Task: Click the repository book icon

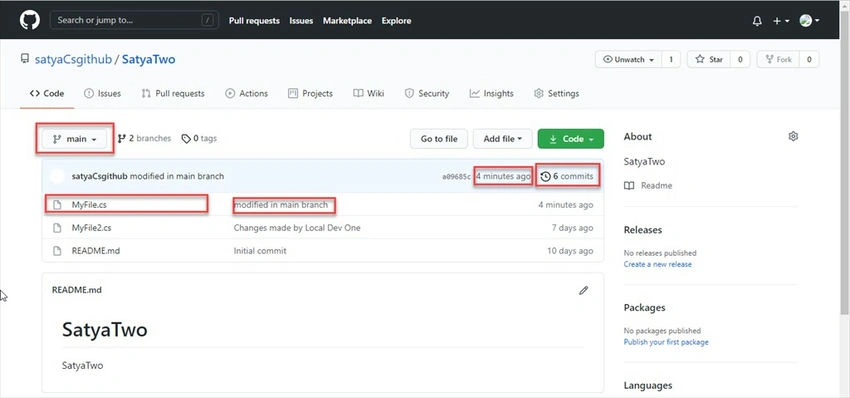Action: point(25,59)
